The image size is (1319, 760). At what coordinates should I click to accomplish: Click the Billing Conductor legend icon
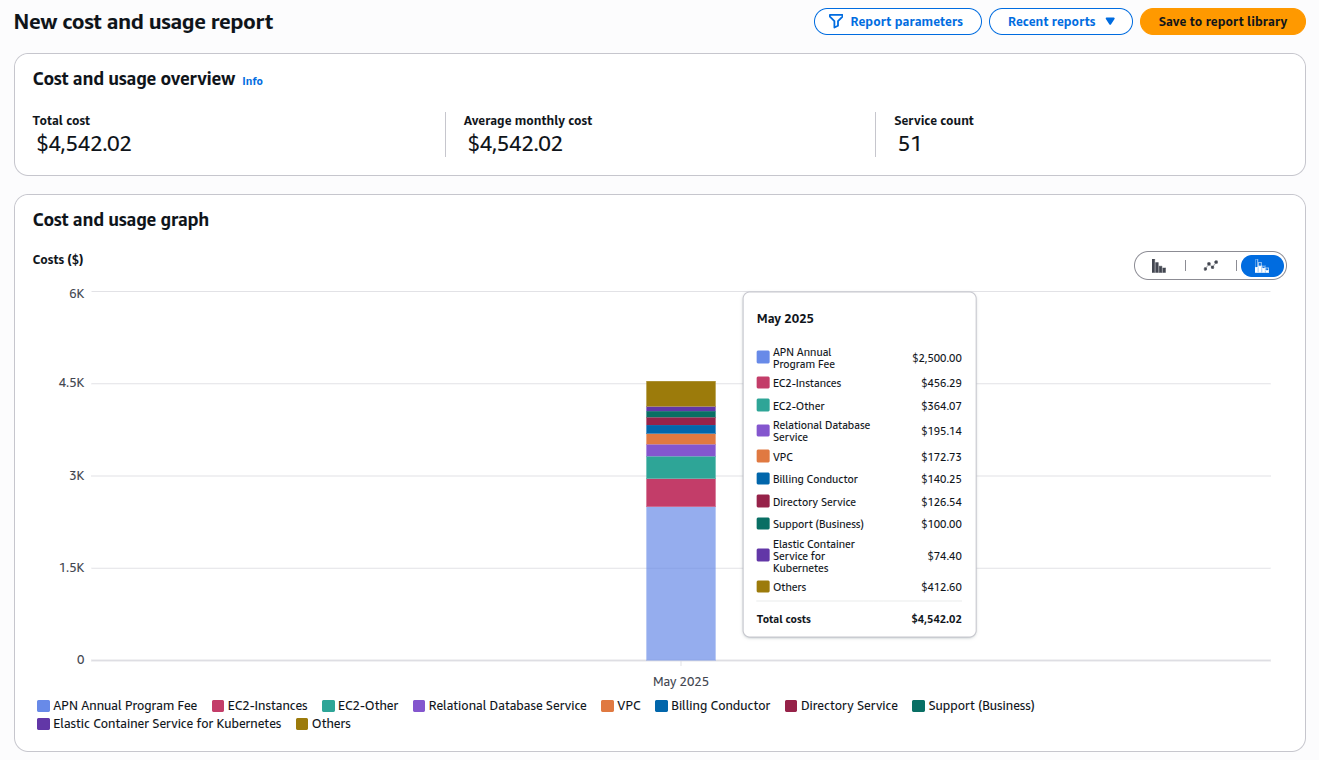click(661, 706)
